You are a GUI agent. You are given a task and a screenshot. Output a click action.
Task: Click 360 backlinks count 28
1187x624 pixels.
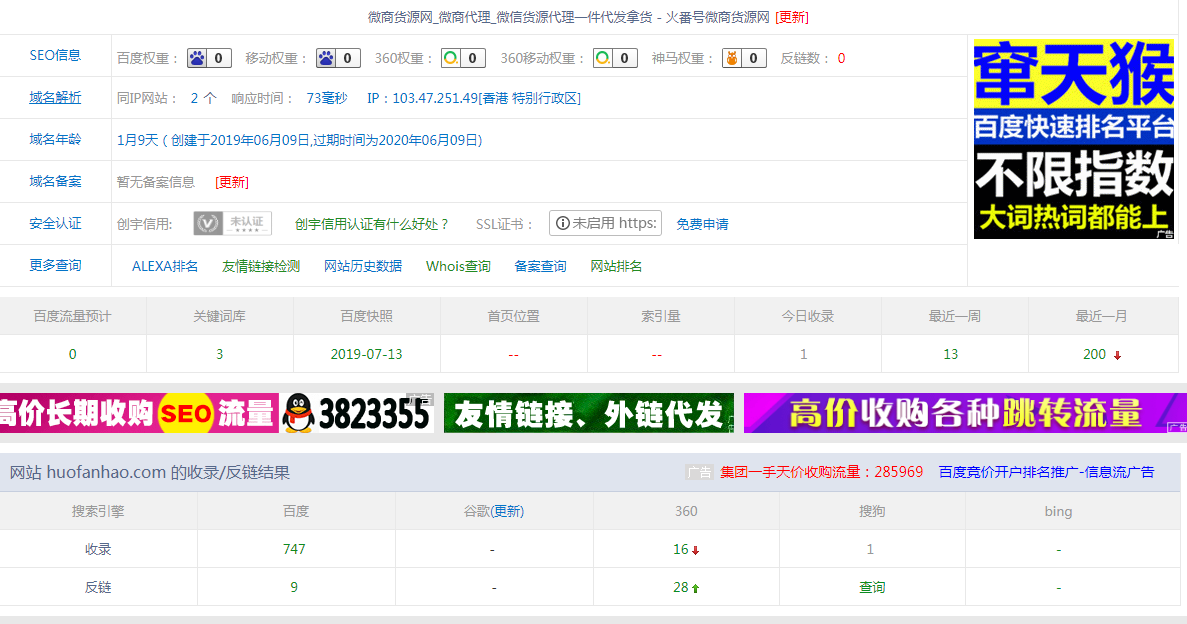pyautogui.click(x=681, y=587)
